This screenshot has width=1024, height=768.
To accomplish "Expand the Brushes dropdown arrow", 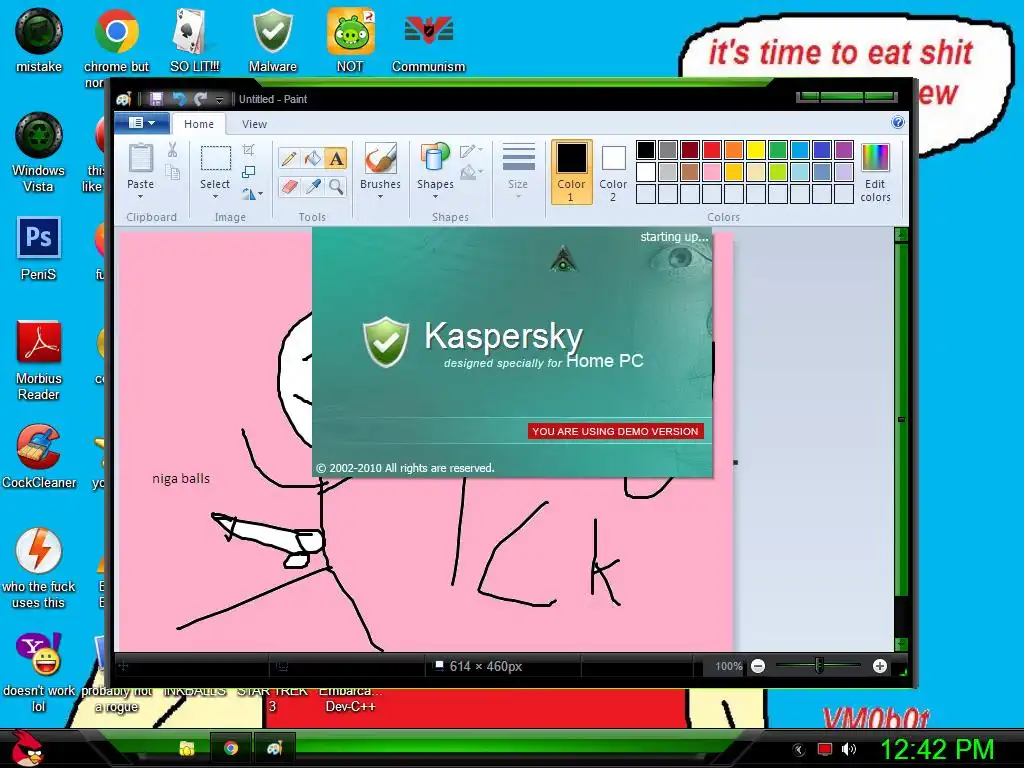I will point(380,197).
